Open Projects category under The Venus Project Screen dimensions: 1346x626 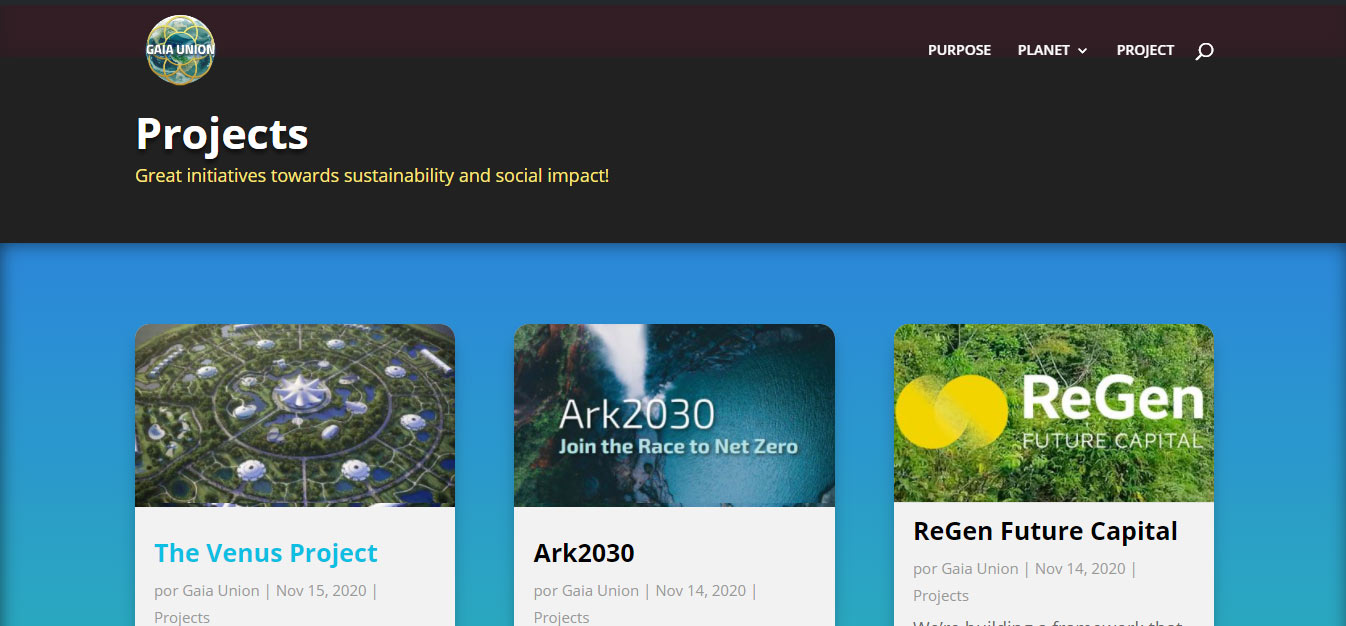pyautogui.click(x=182, y=617)
